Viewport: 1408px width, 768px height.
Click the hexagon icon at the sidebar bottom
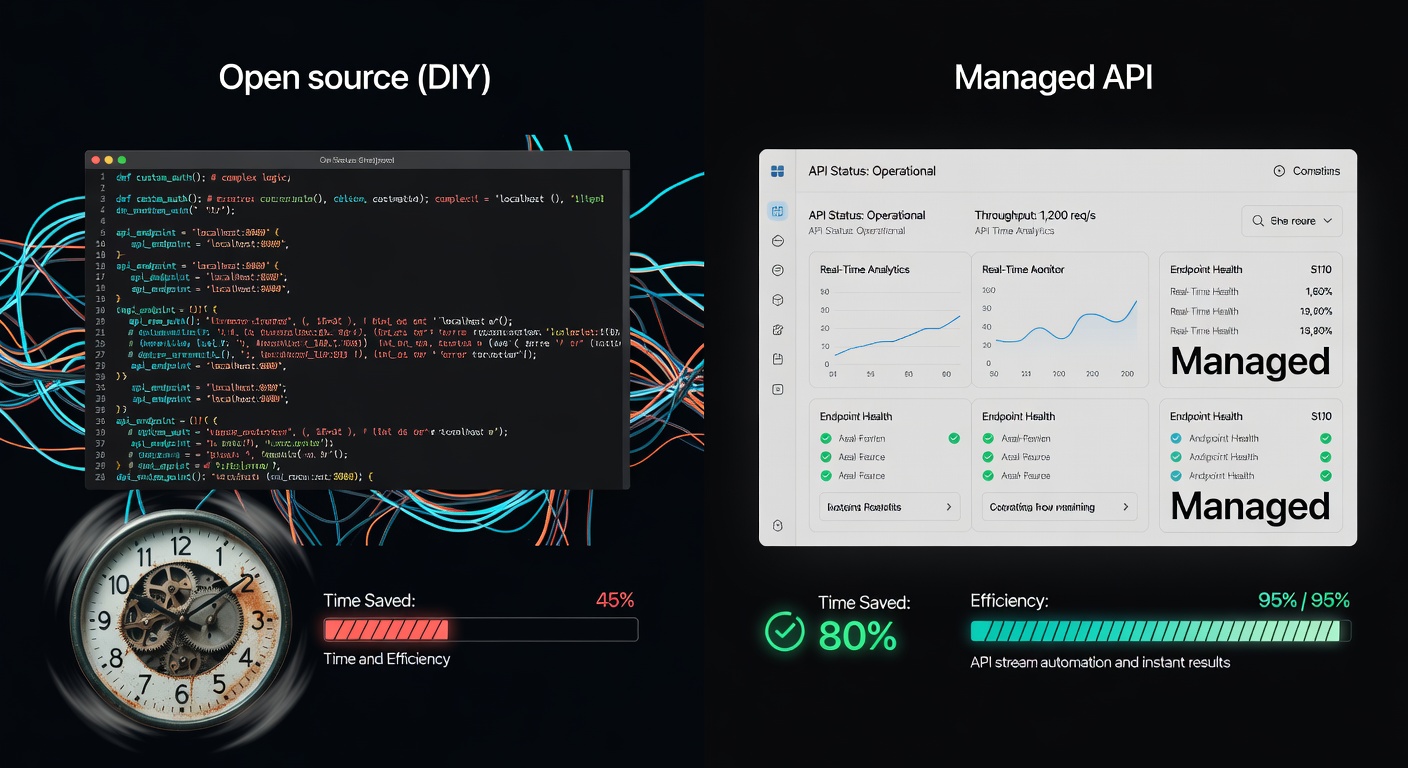point(777,526)
